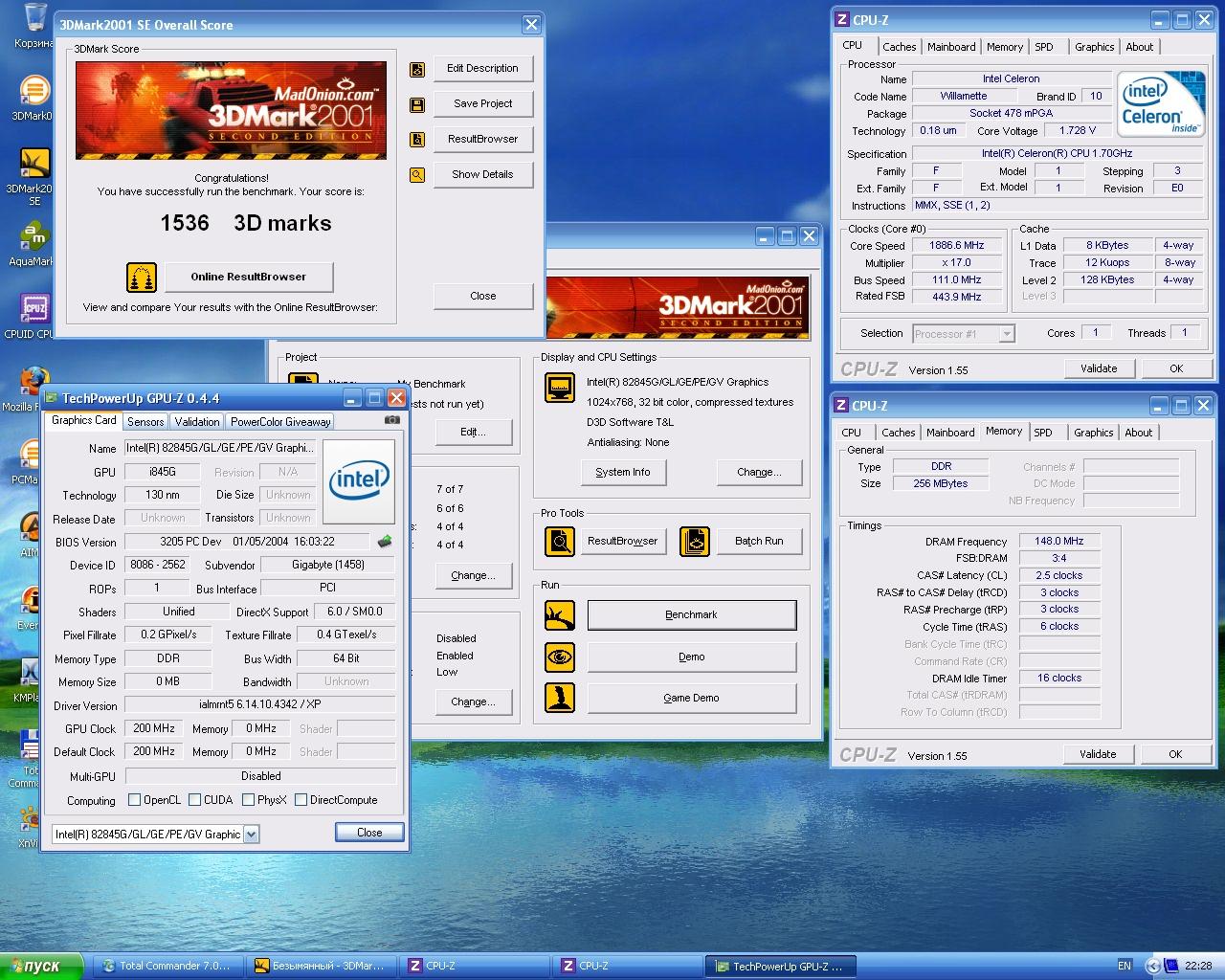Click the GPU name field in GPU-Z

(220, 448)
